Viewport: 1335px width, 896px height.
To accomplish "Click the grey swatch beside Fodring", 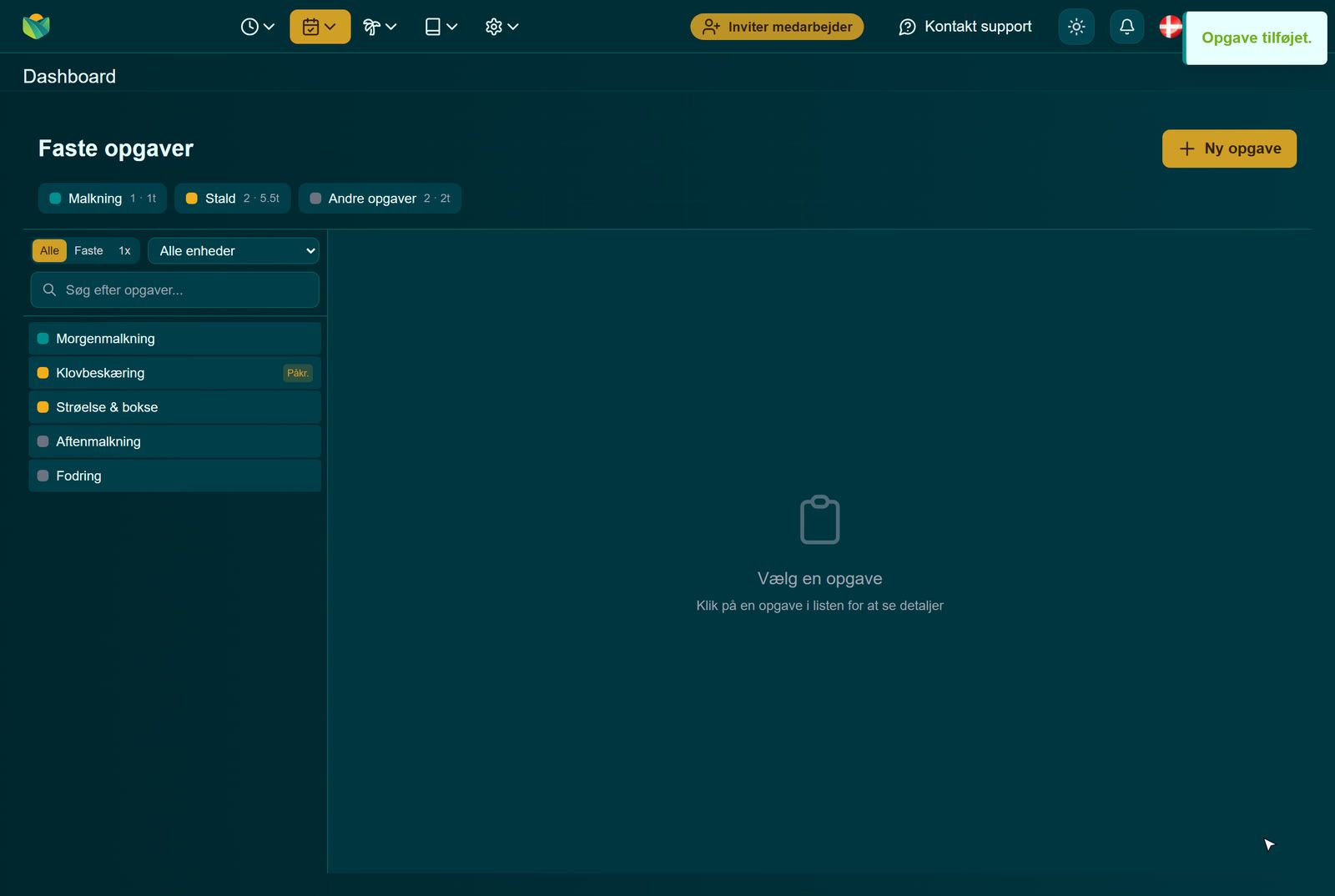I will point(43,476).
